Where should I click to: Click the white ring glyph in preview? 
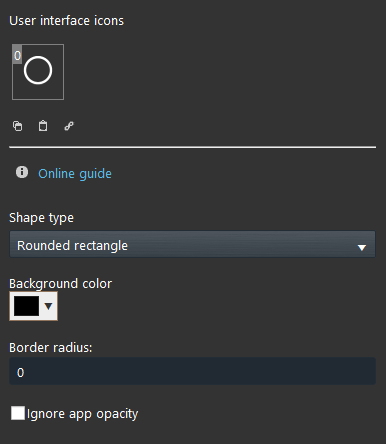pos(38,70)
